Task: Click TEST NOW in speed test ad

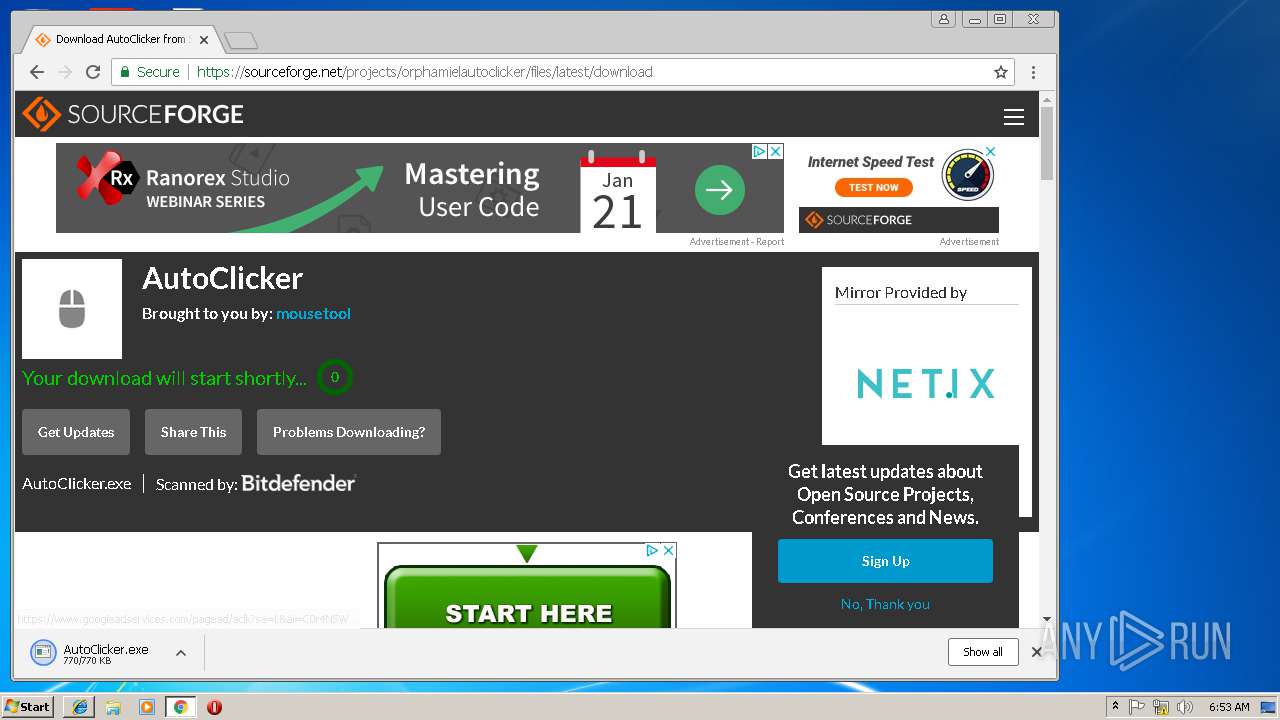Action: point(874,187)
